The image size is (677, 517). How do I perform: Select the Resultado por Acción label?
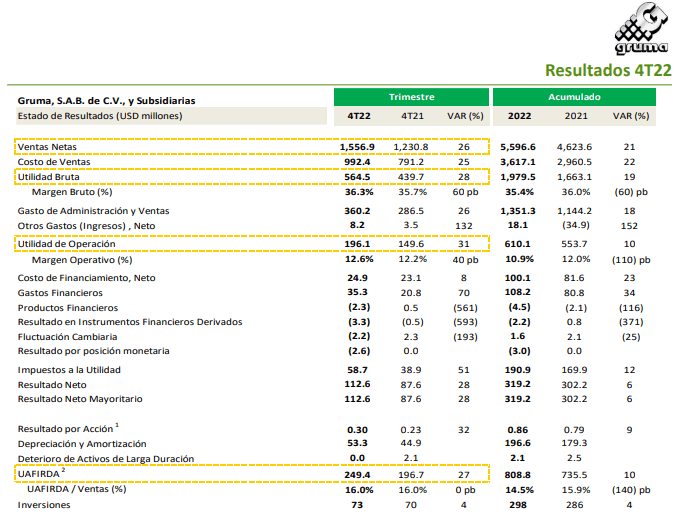(65, 429)
